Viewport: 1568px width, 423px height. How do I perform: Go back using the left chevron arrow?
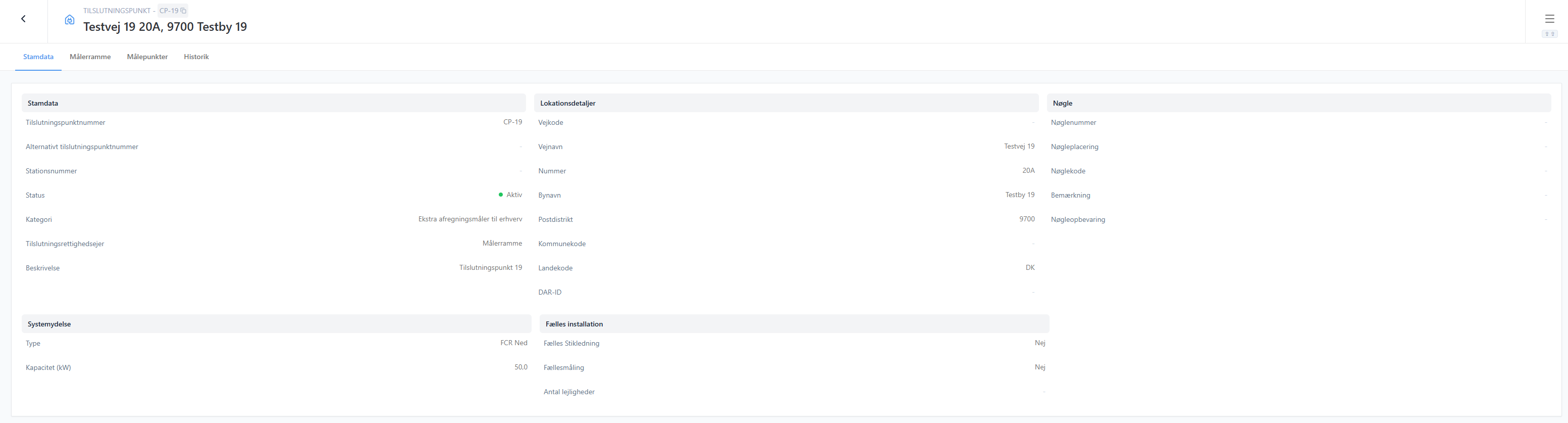coord(23,19)
